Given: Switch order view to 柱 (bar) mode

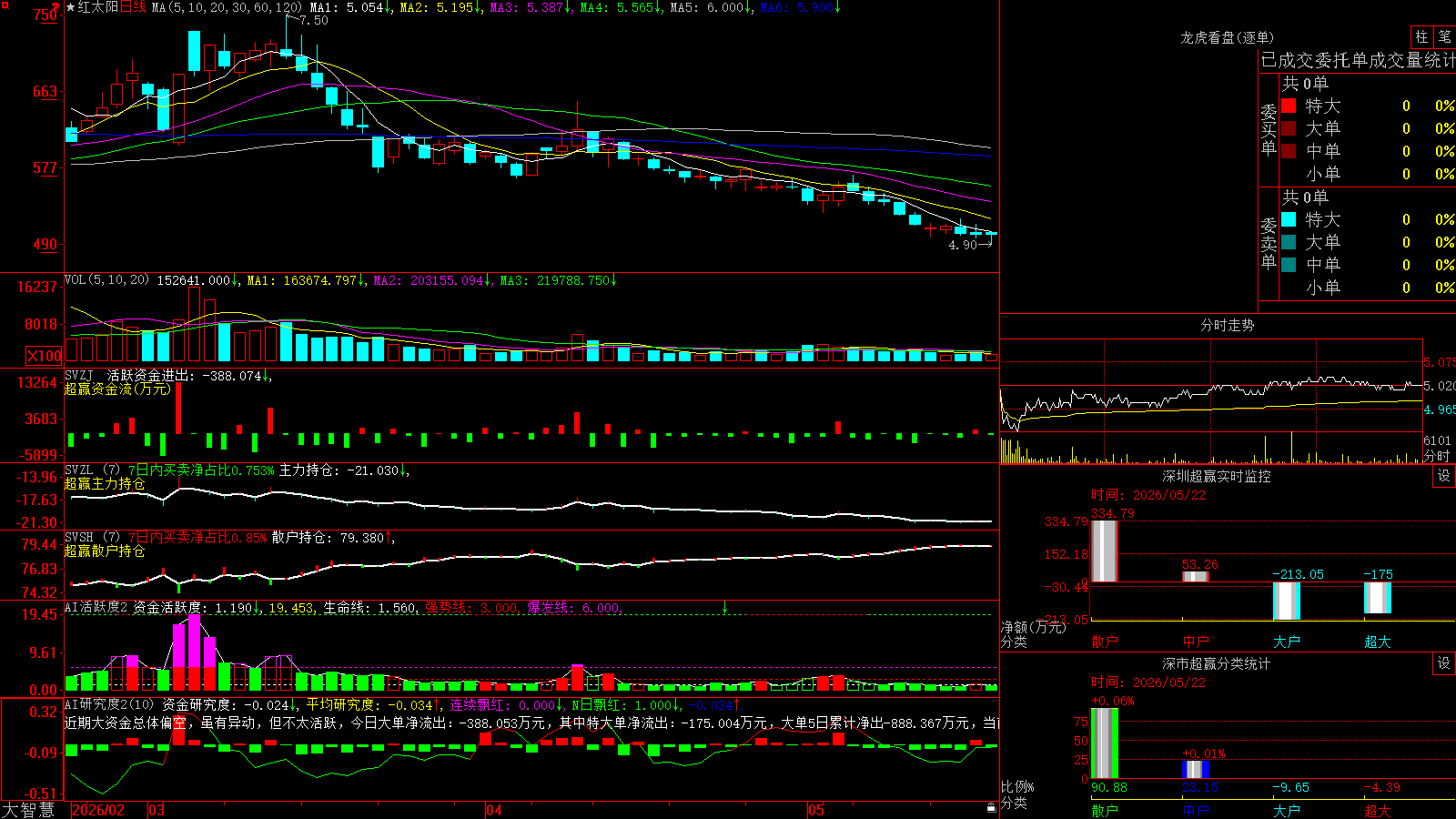Looking at the screenshot, I should (1421, 36).
